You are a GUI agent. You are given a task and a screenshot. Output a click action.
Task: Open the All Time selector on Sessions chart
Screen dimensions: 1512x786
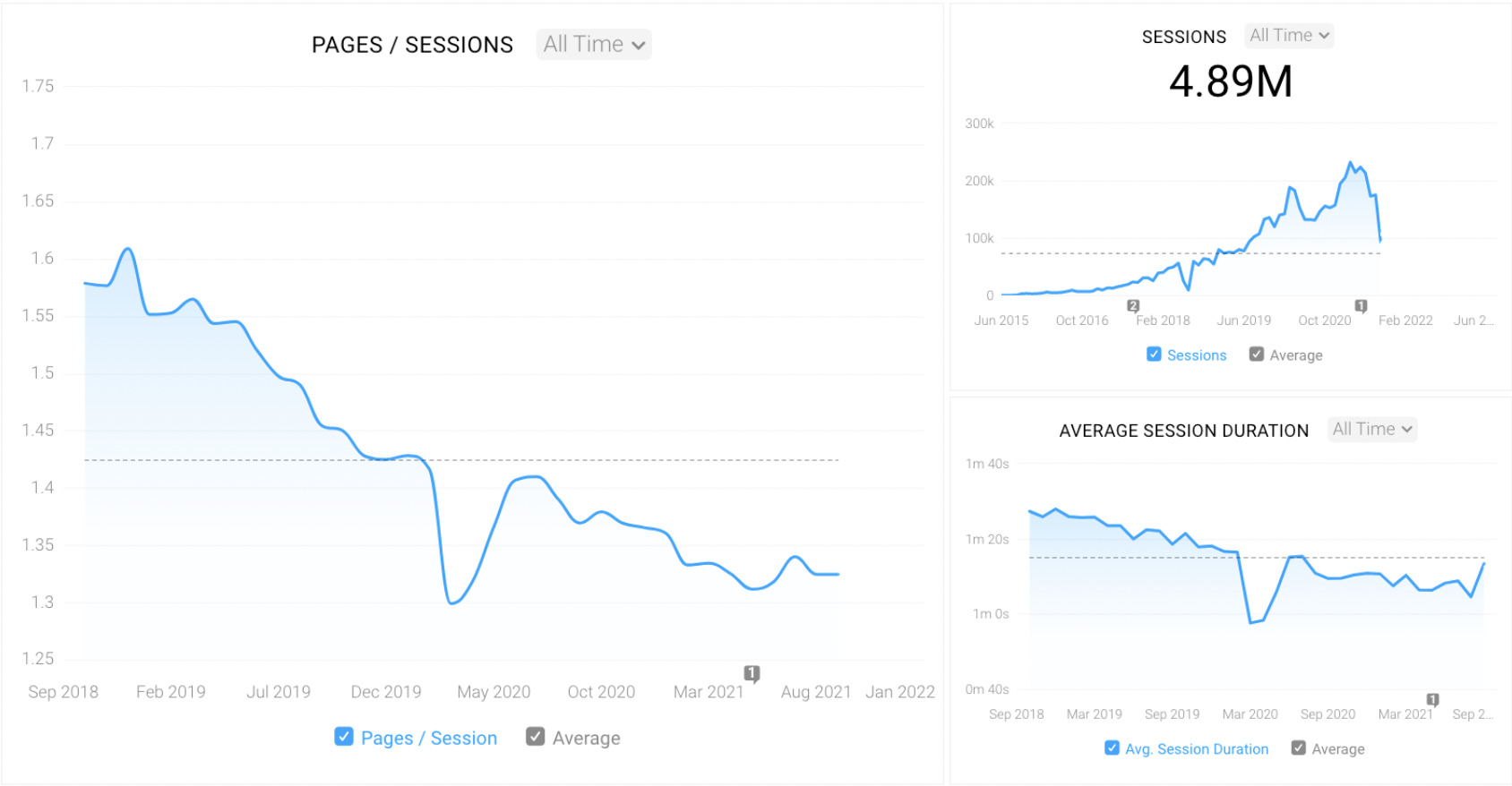click(x=1288, y=35)
